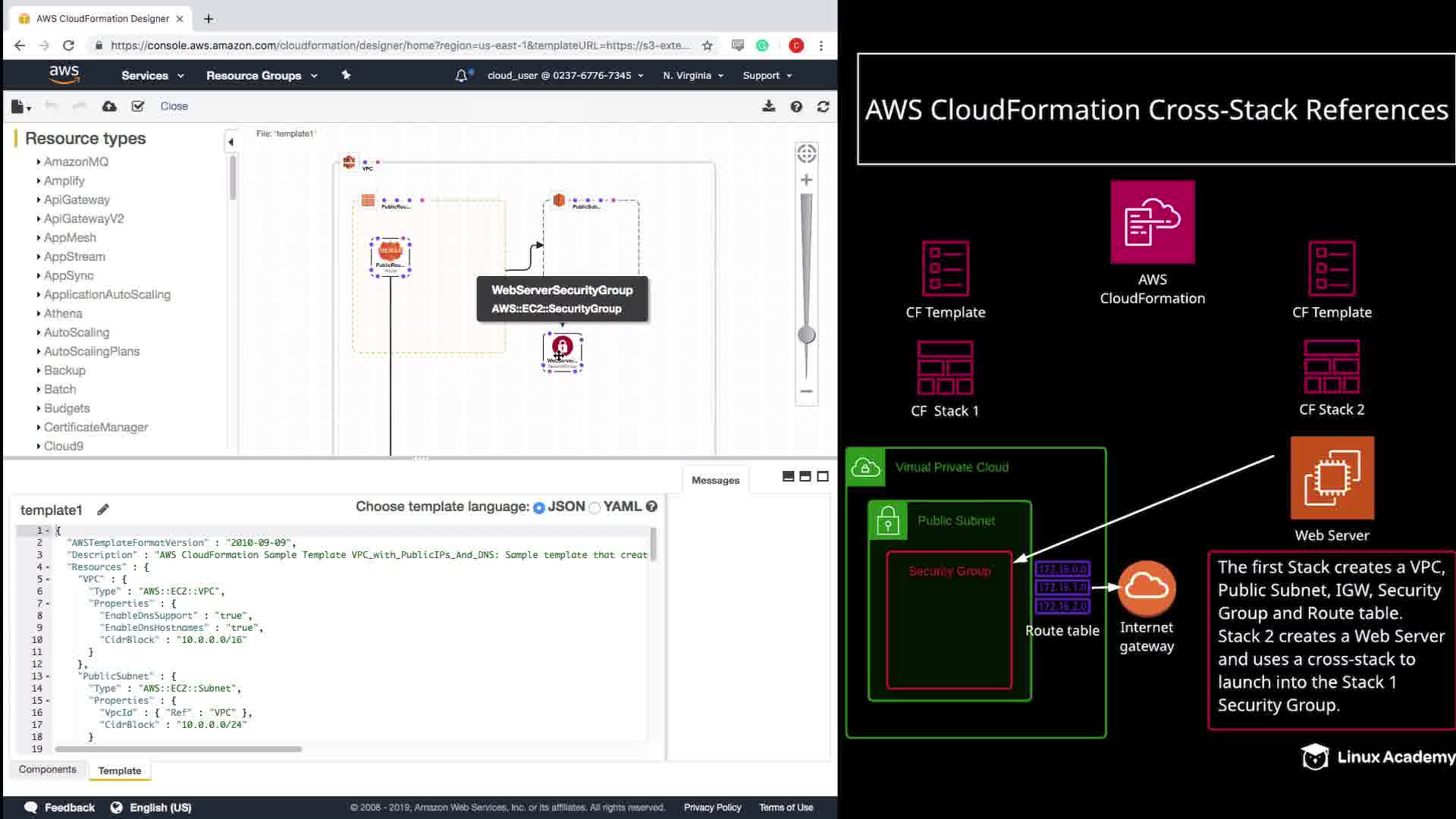Viewport: 1456px width, 819px height.
Task: Open the Messages tab
Action: tap(714, 480)
